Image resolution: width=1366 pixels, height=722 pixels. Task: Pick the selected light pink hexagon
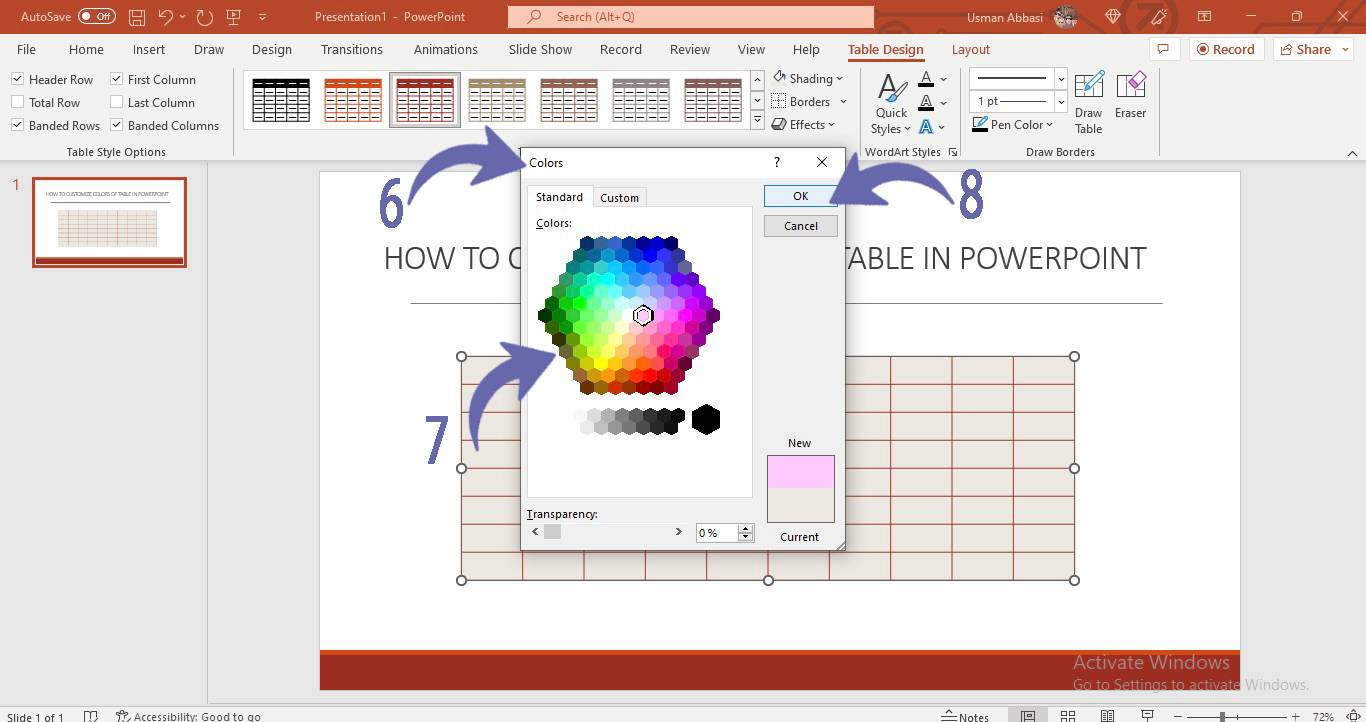click(x=643, y=316)
